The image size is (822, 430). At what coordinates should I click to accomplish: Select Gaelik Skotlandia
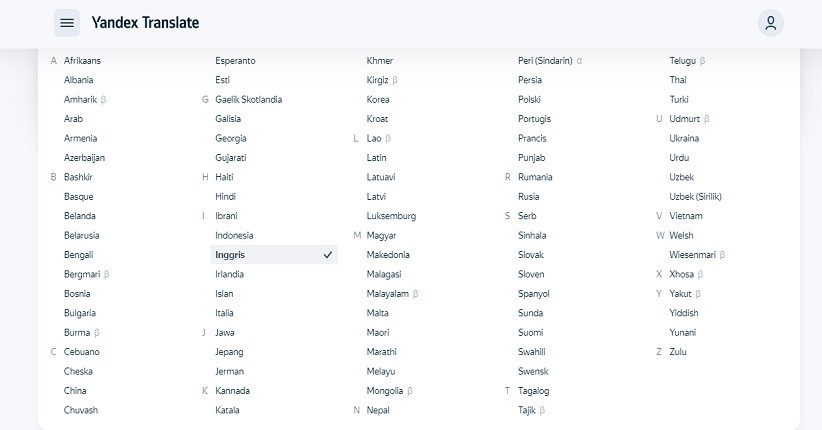[x=248, y=100]
